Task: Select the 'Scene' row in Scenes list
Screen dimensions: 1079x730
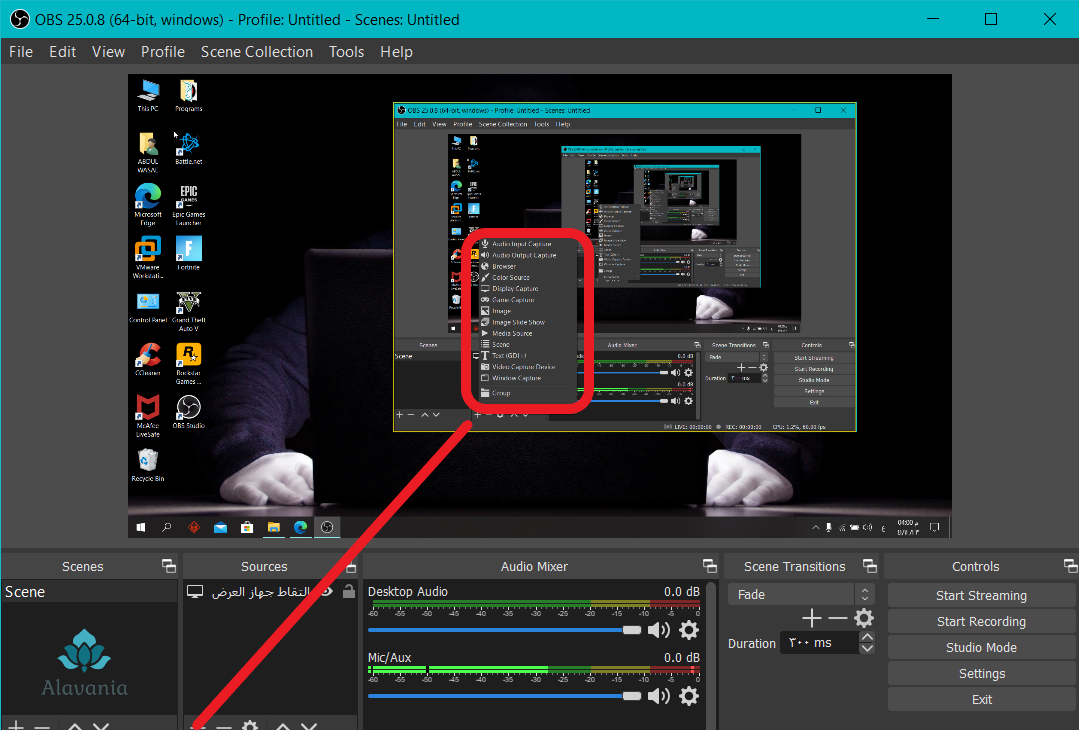Action: tap(89, 592)
